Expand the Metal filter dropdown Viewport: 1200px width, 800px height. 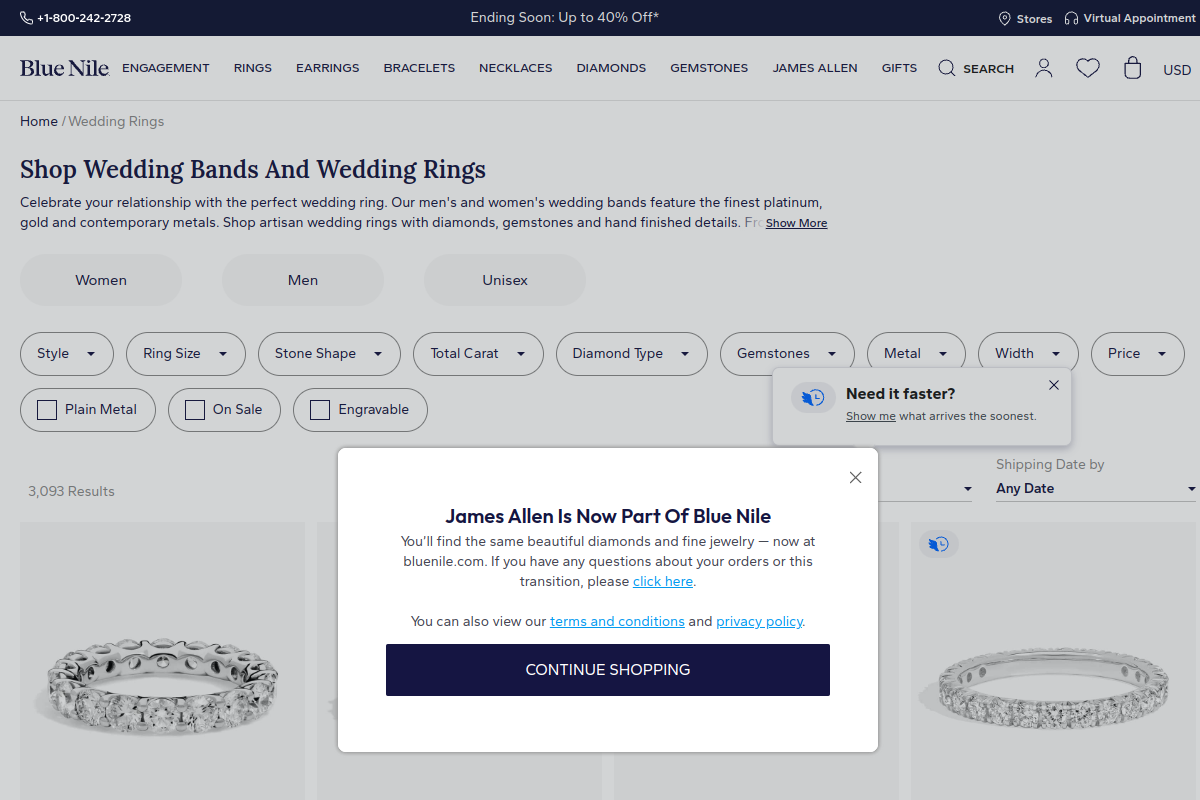pos(916,354)
